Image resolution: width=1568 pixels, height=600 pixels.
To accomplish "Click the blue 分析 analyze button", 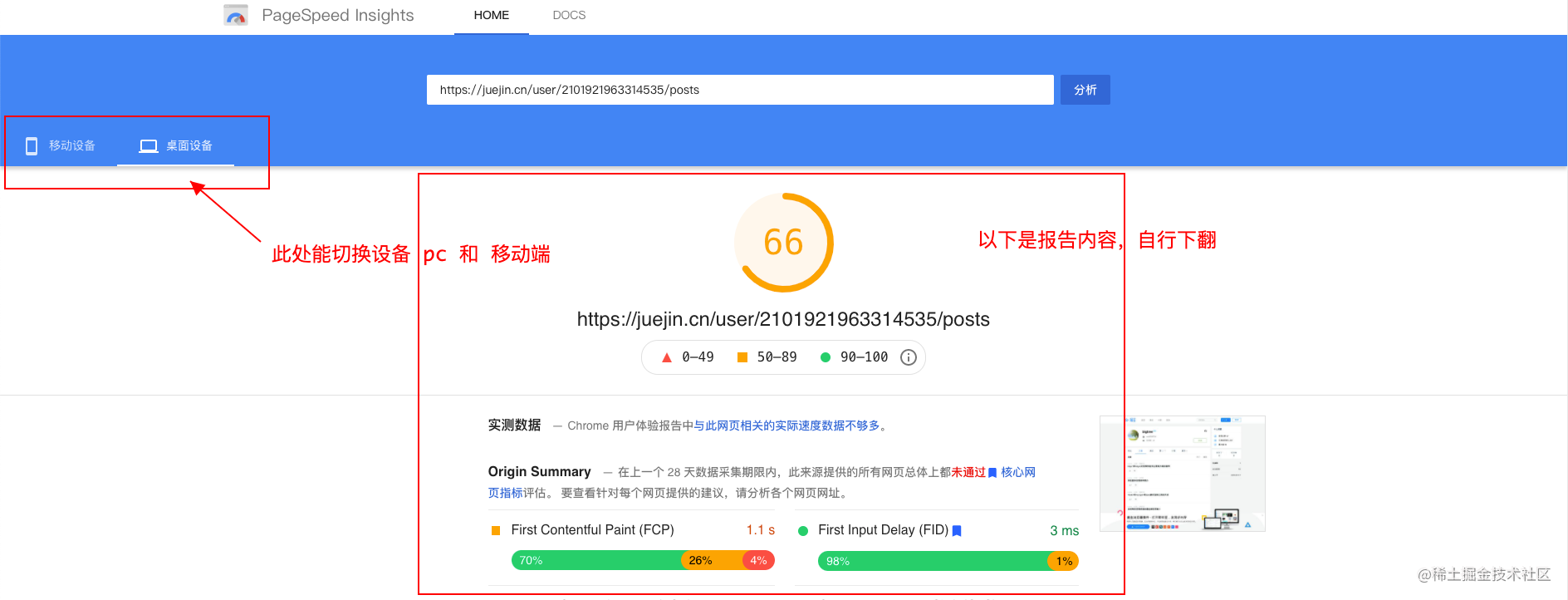I will pos(1085,90).
